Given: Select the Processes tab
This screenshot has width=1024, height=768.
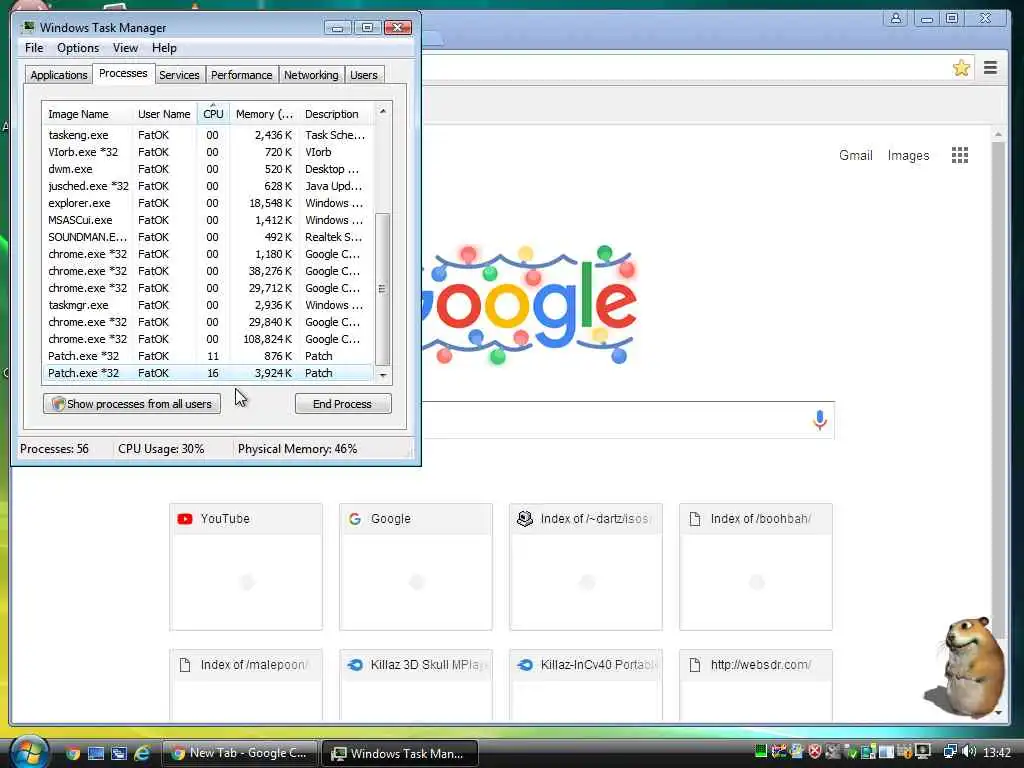Looking at the screenshot, I should (123, 73).
